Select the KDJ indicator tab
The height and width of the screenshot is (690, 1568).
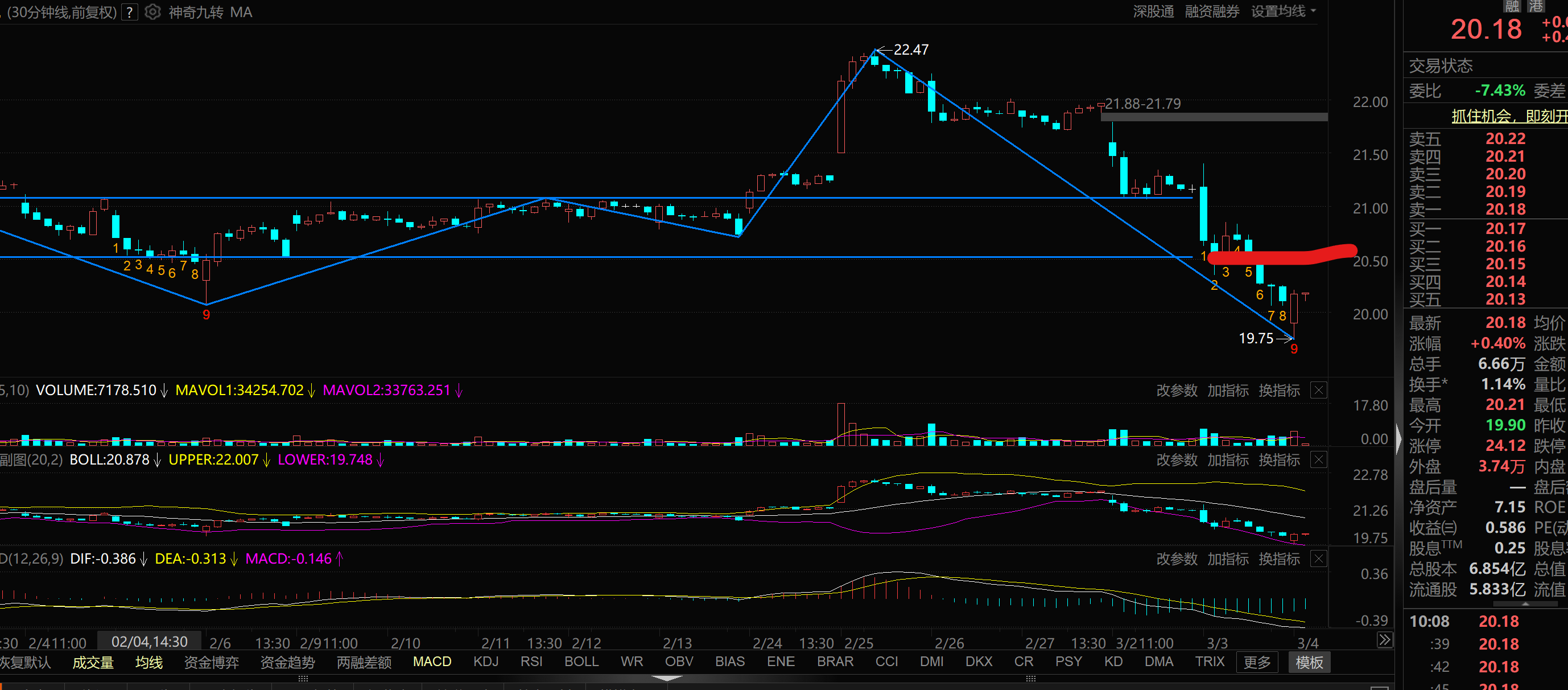[486, 662]
